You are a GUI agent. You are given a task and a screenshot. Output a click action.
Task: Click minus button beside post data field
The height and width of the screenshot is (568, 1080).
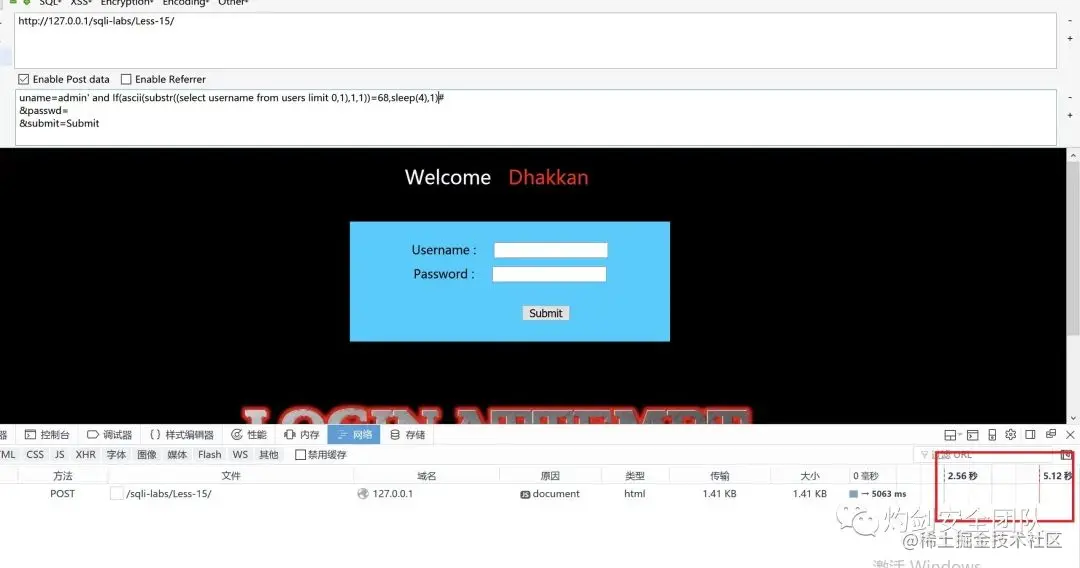pyautogui.click(x=1070, y=98)
